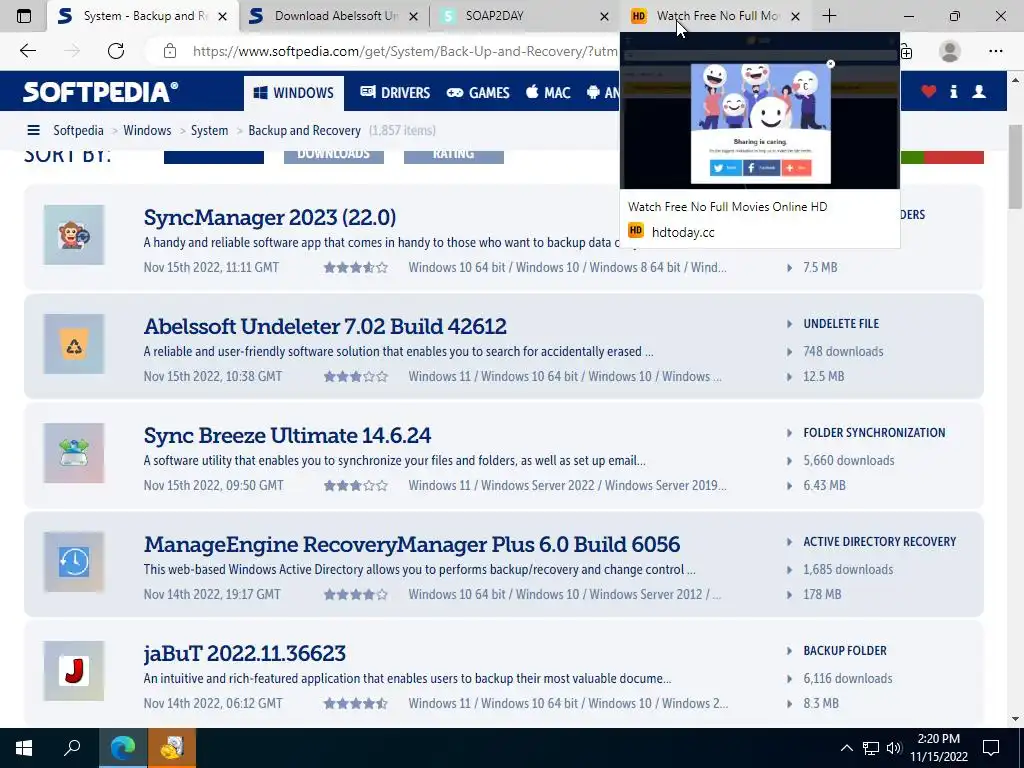This screenshot has height=768, width=1024.
Task: Click the Abelssoft Undeleter recycle bin icon
Action: click(x=74, y=344)
